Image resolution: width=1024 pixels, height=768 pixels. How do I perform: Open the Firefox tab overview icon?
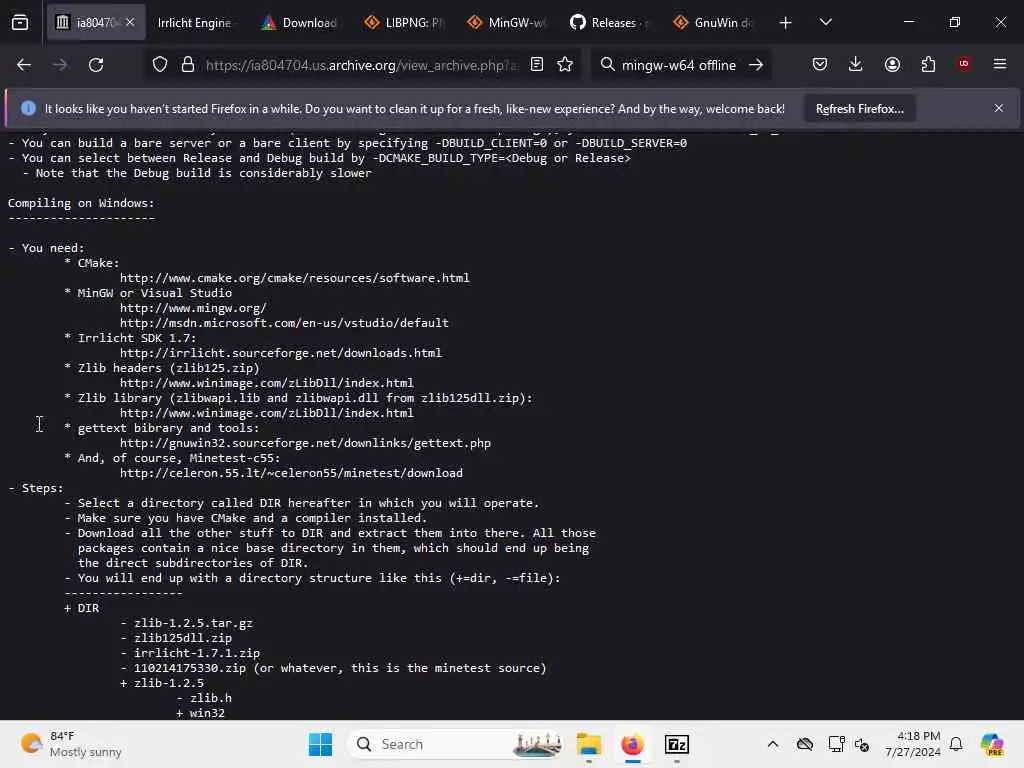point(20,23)
